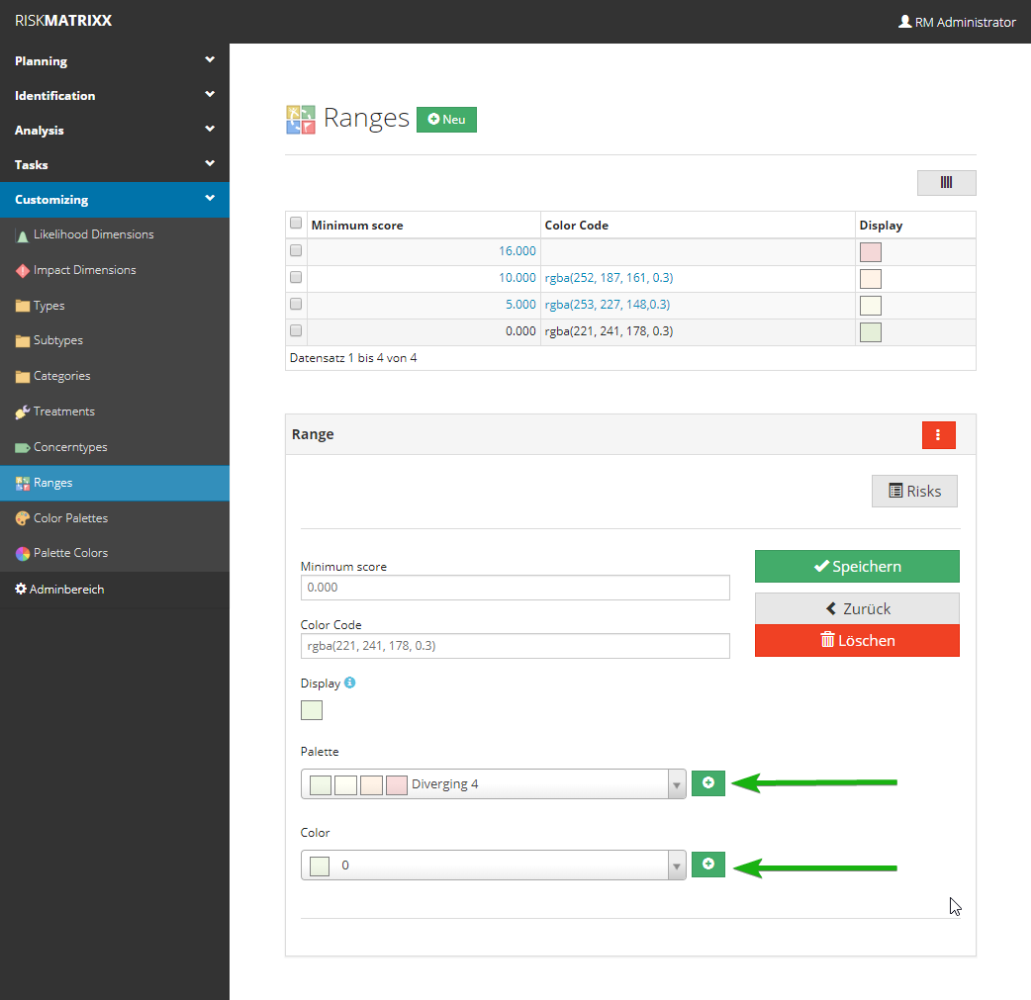The width and height of the screenshot is (1031, 1000).
Task: Add a new palette with plus button
Action: point(708,783)
